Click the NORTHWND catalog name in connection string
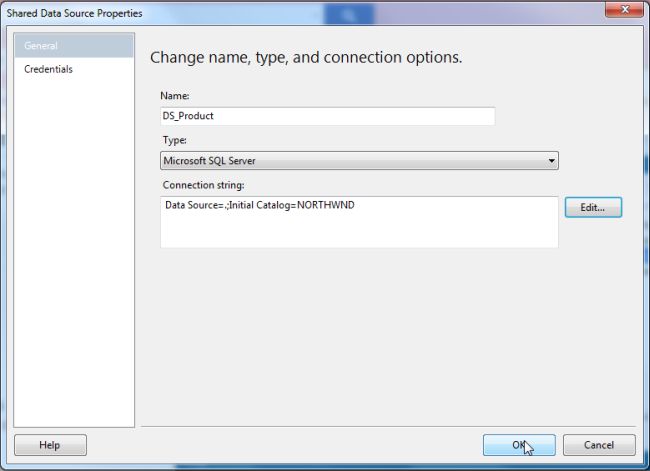 (326, 205)
